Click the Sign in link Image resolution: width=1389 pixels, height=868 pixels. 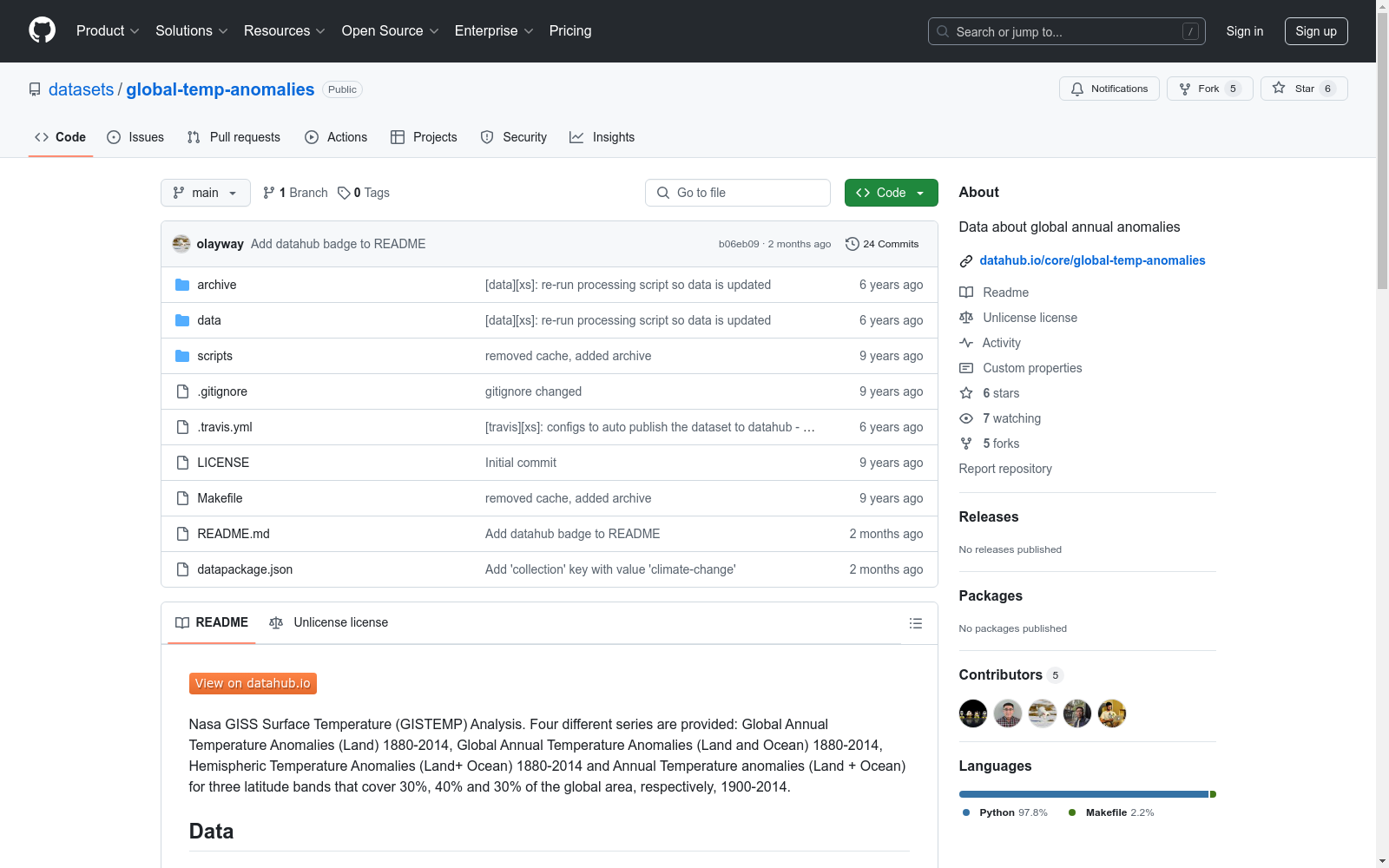(x=1245, y=31)
